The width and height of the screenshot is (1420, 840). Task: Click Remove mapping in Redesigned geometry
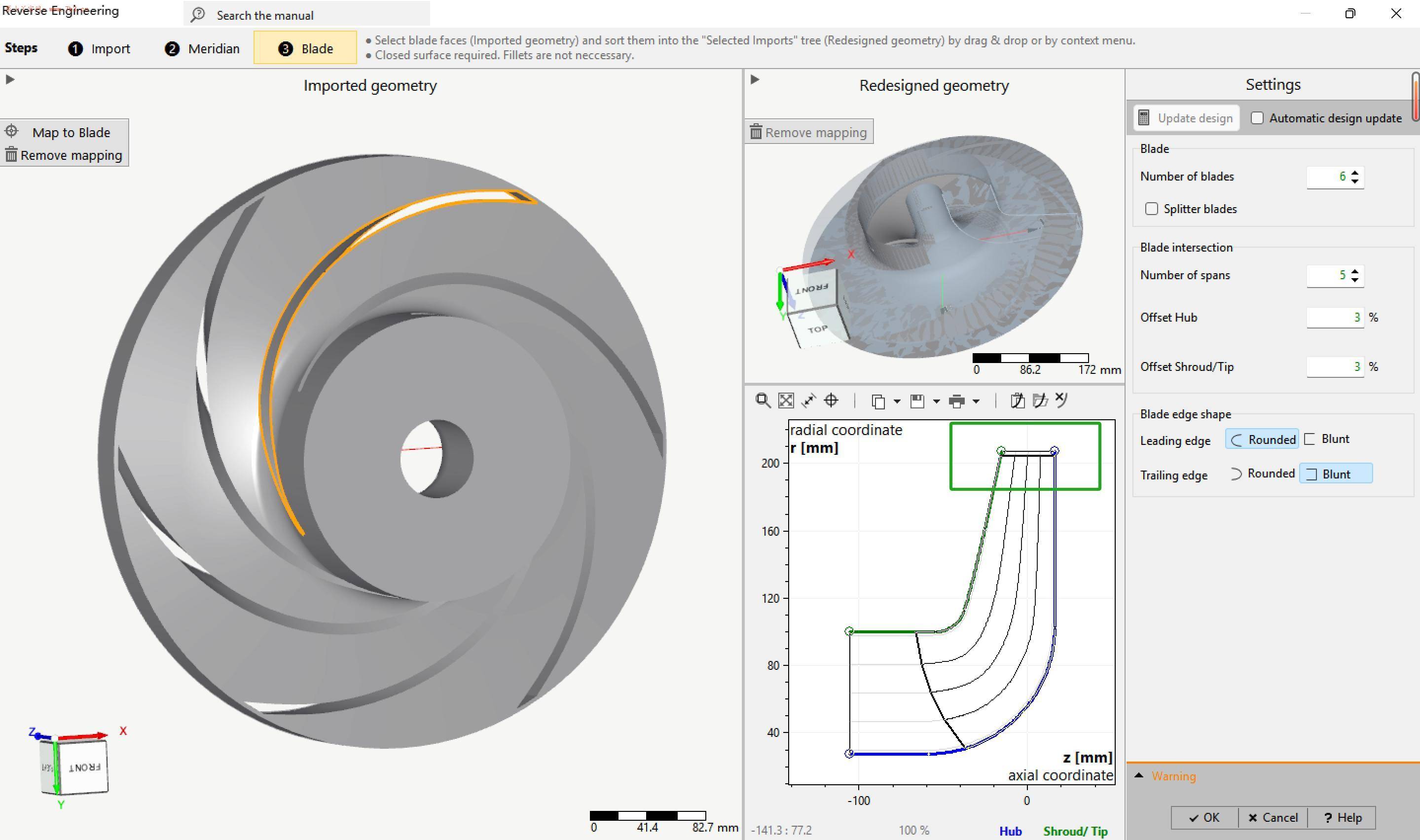(x=809, y=132)
